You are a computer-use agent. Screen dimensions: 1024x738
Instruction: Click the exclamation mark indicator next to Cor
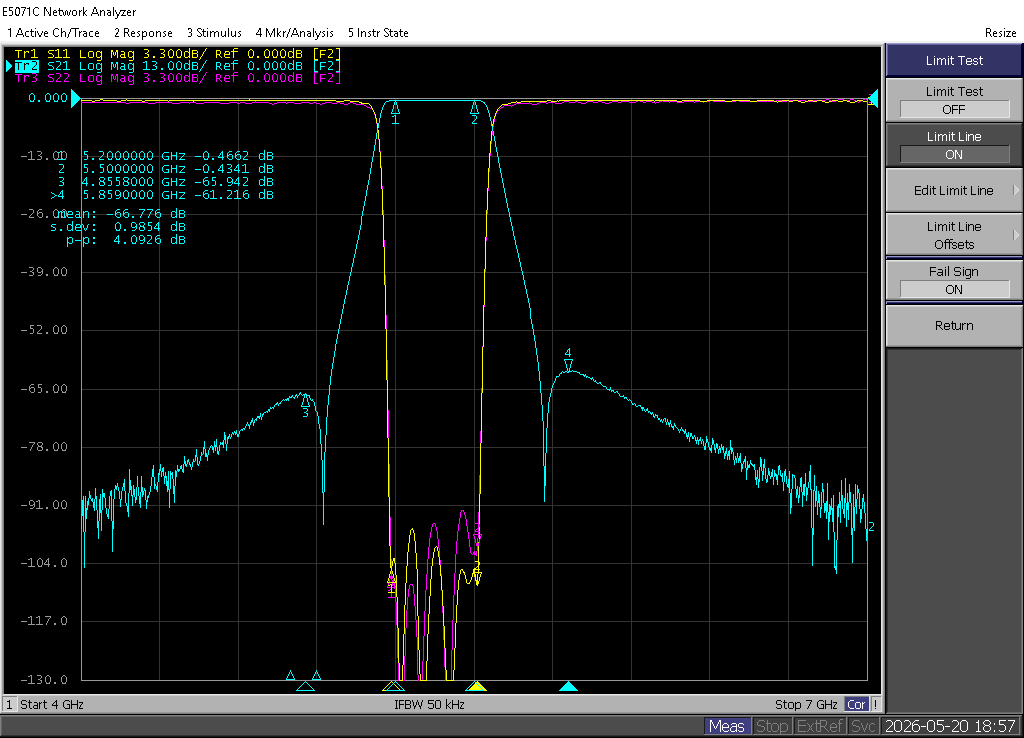point(875,704)
